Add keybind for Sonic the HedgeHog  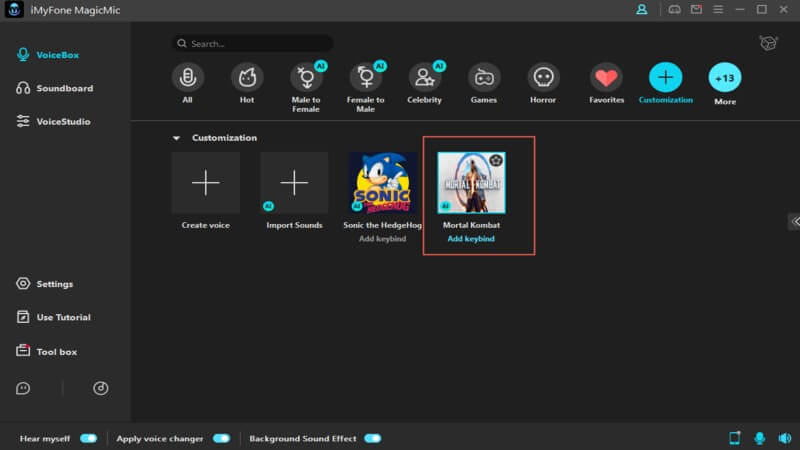[383, 239]
